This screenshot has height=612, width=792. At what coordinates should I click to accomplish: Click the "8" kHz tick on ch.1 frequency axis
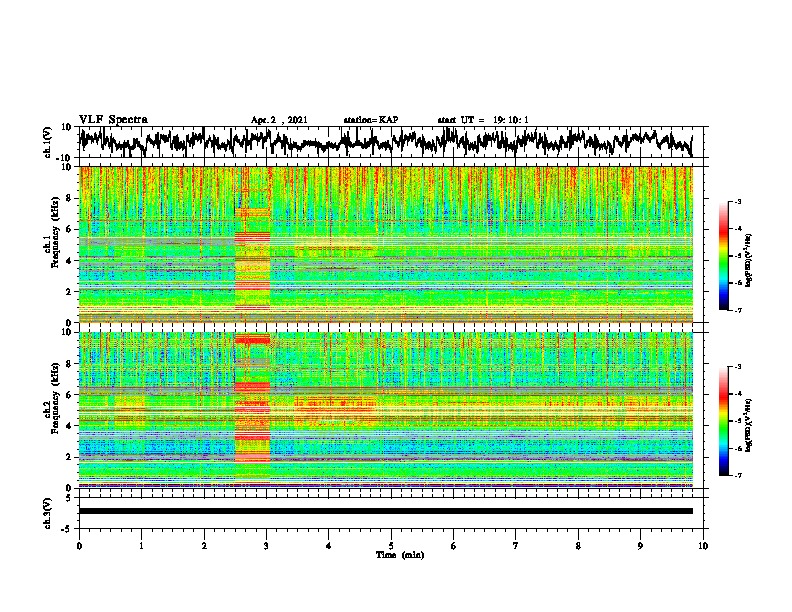(70, 198)
